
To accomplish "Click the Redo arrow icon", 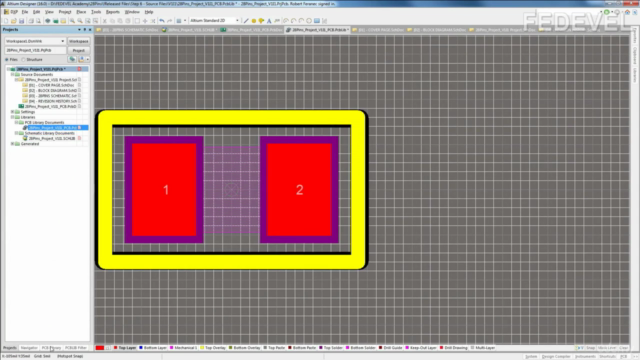I will [170, 21].
